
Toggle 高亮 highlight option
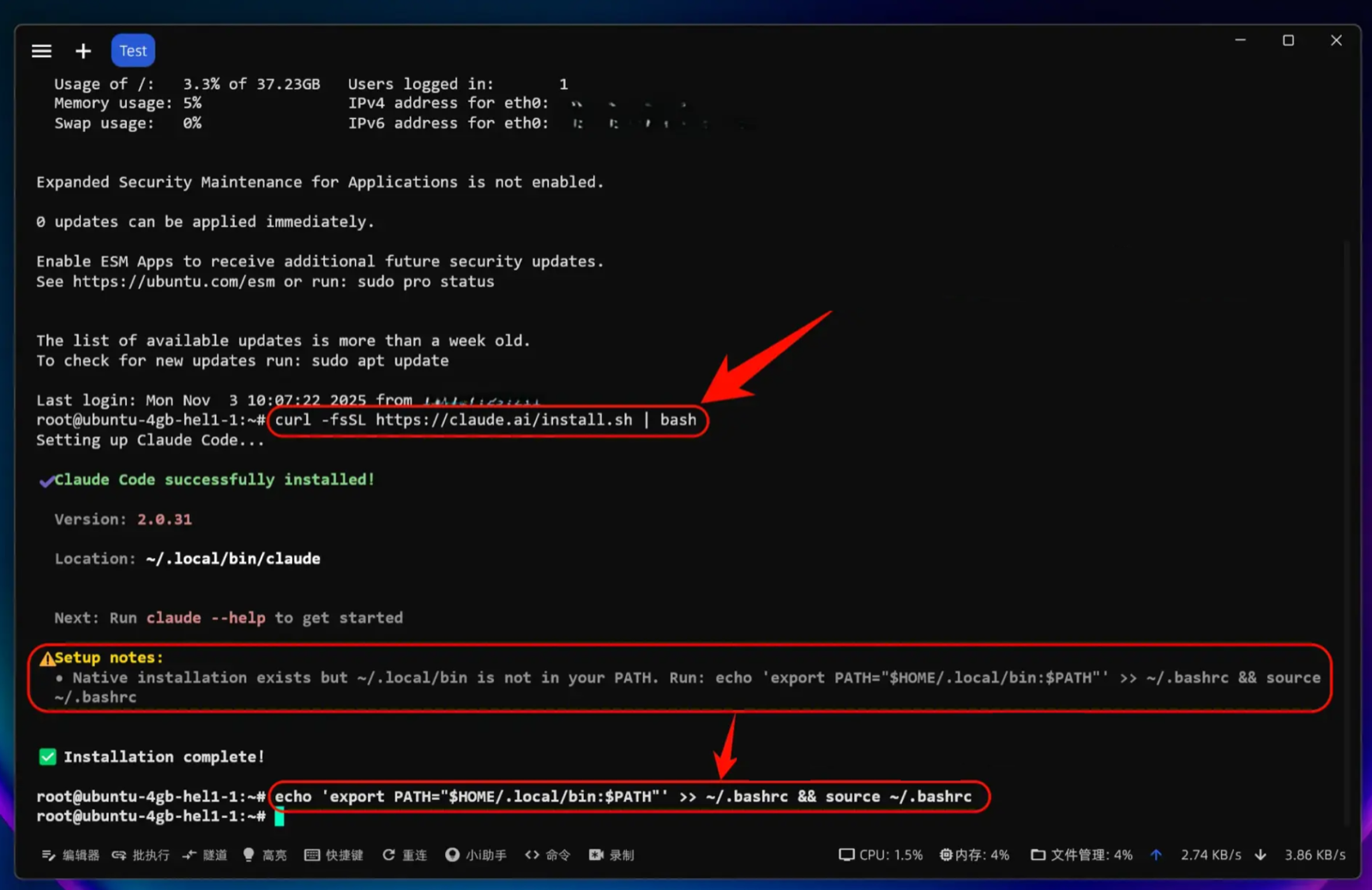(265, 855)
